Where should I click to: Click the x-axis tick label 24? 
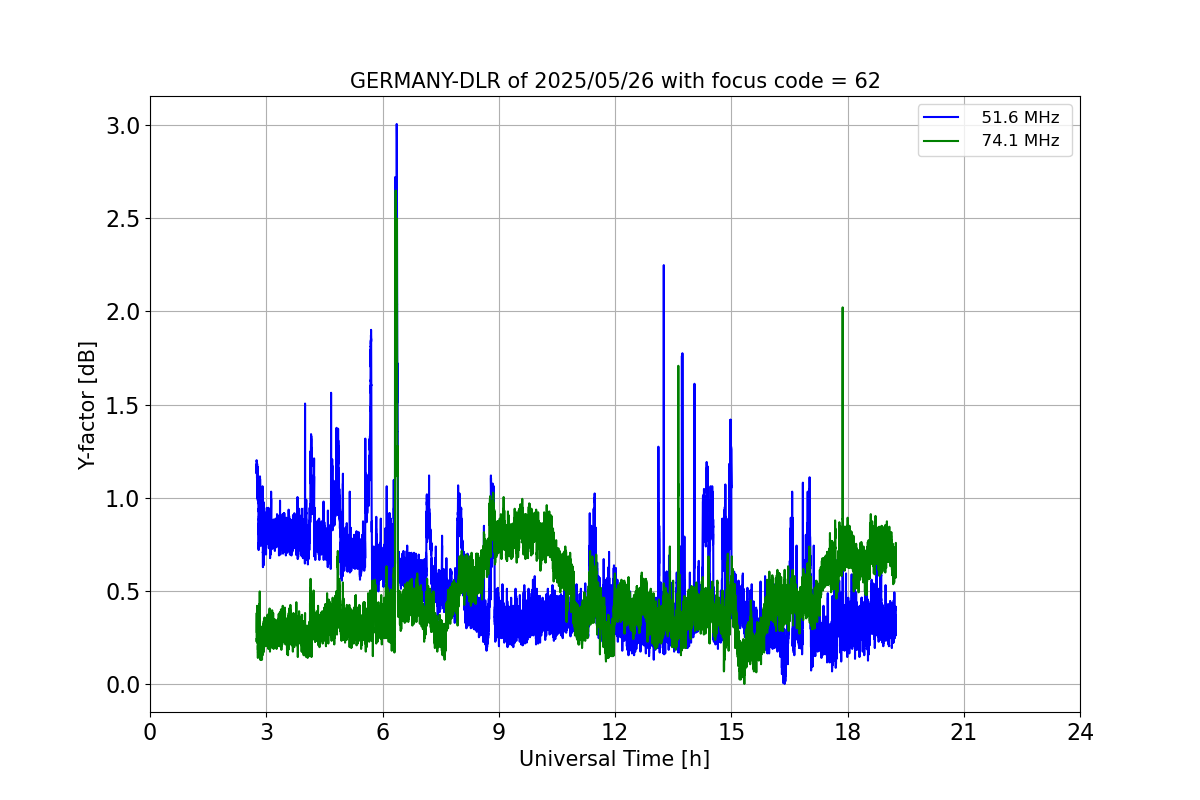[x=1080, y=732]
